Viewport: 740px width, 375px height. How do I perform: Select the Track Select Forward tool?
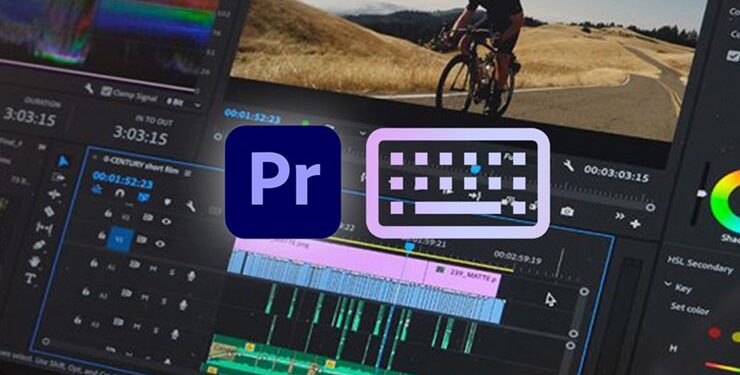coord(59,178)
